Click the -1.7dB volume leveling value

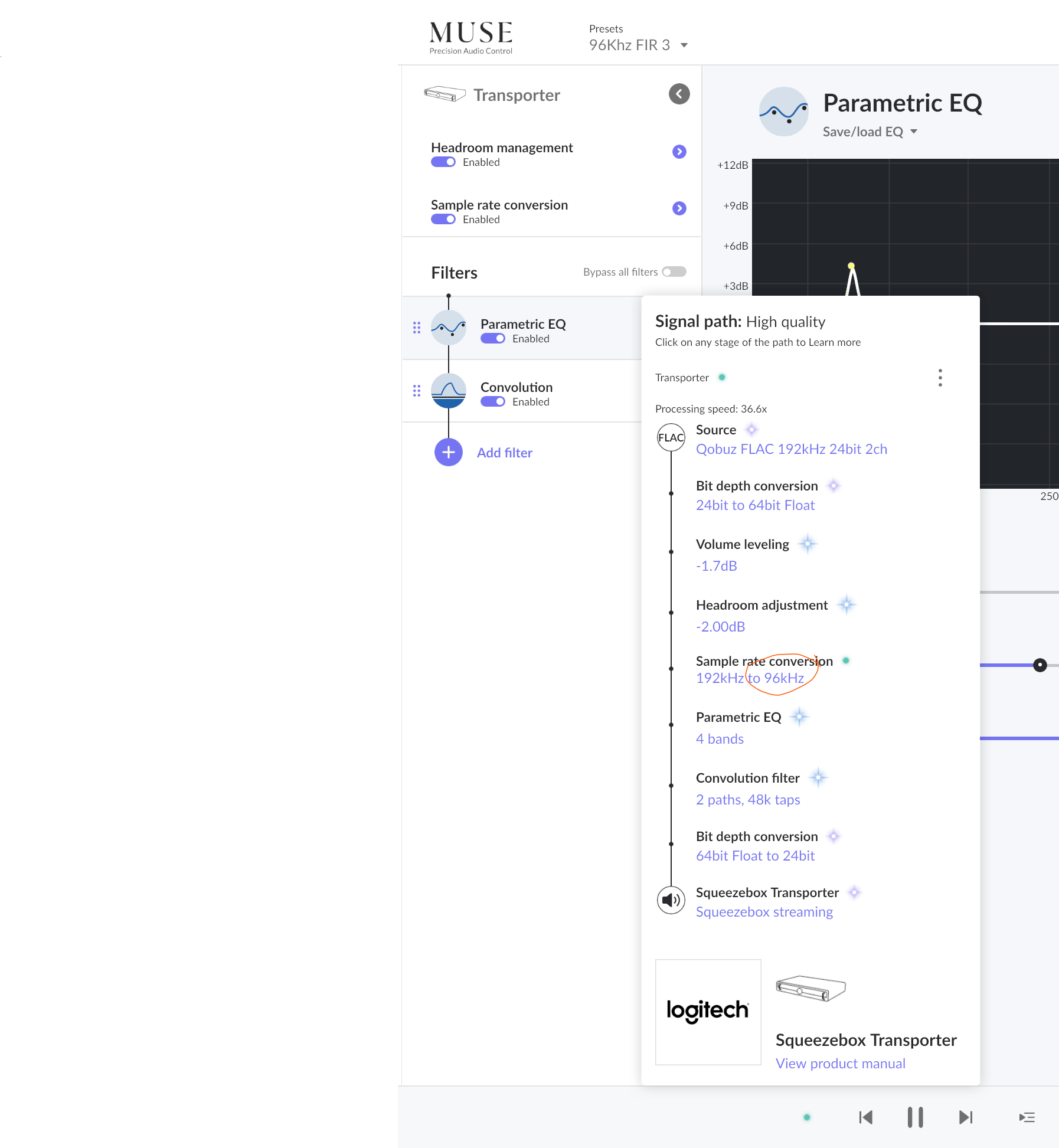point(717,566)
